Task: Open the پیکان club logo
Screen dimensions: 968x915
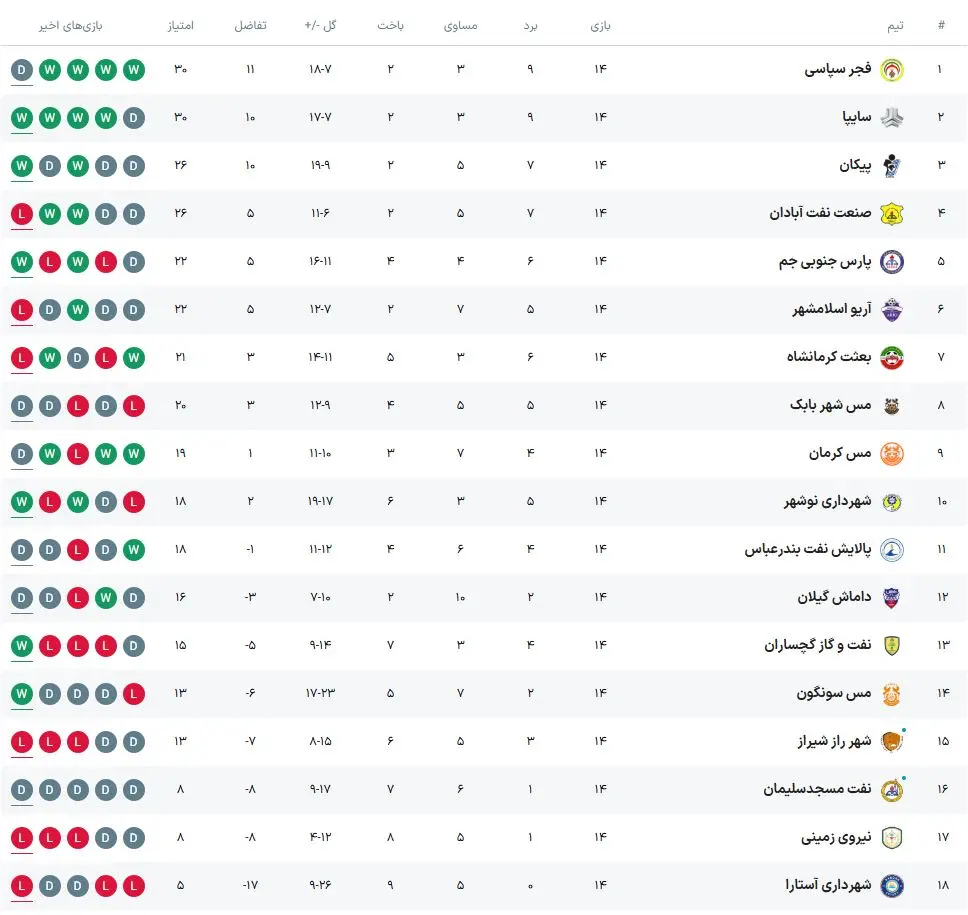Action: click(891, 166)
